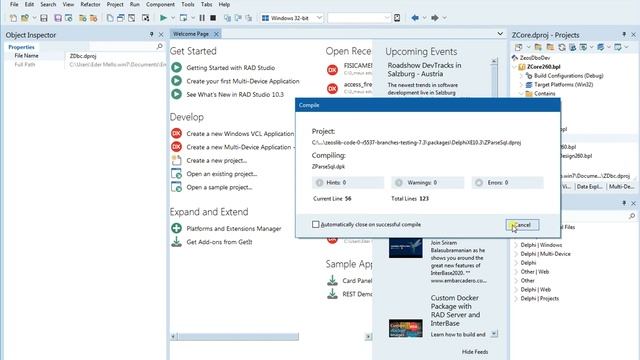The width and height of the screenshot is (640, 360).
Task: Switch to the Data Explorer tab
Action: [589, 187]
